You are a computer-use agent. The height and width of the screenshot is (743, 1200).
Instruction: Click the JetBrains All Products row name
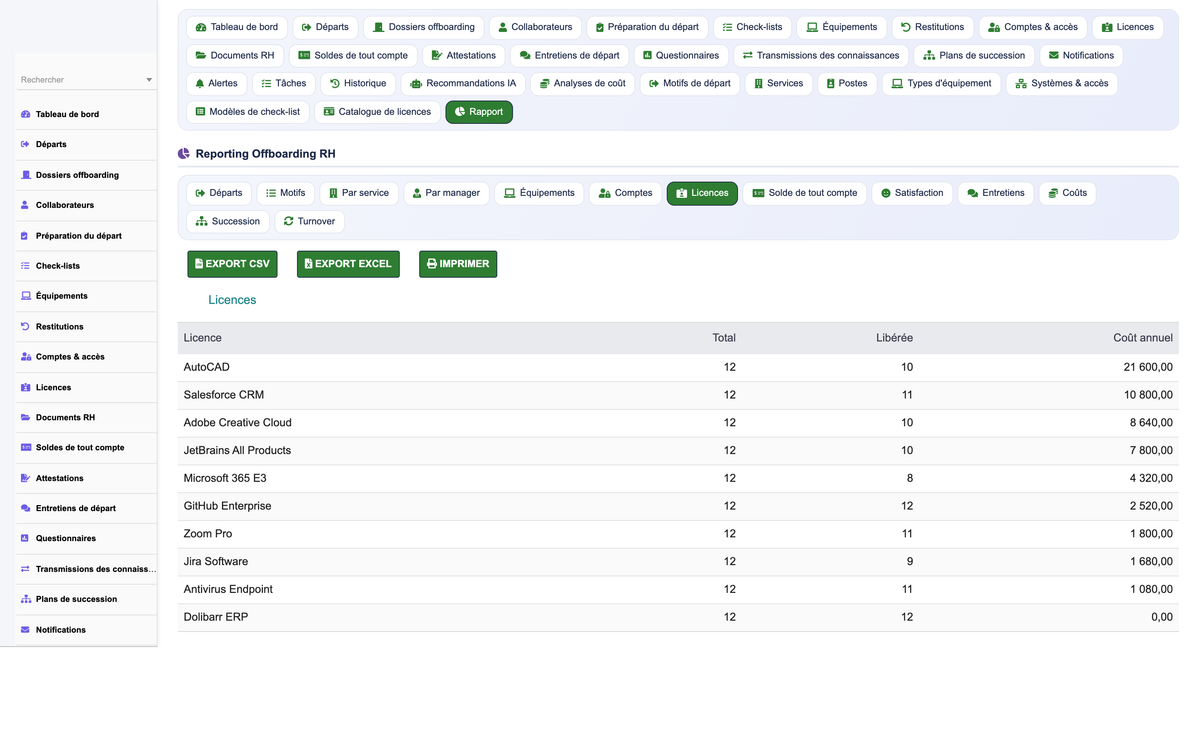click(237, 451)
